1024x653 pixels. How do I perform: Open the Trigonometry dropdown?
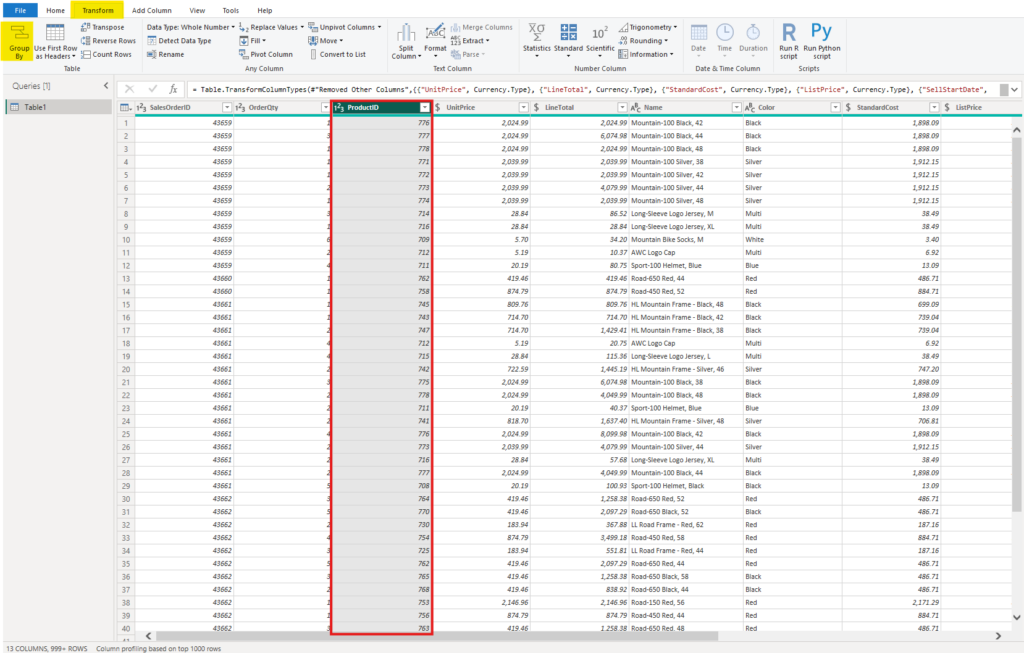point(648,27)
